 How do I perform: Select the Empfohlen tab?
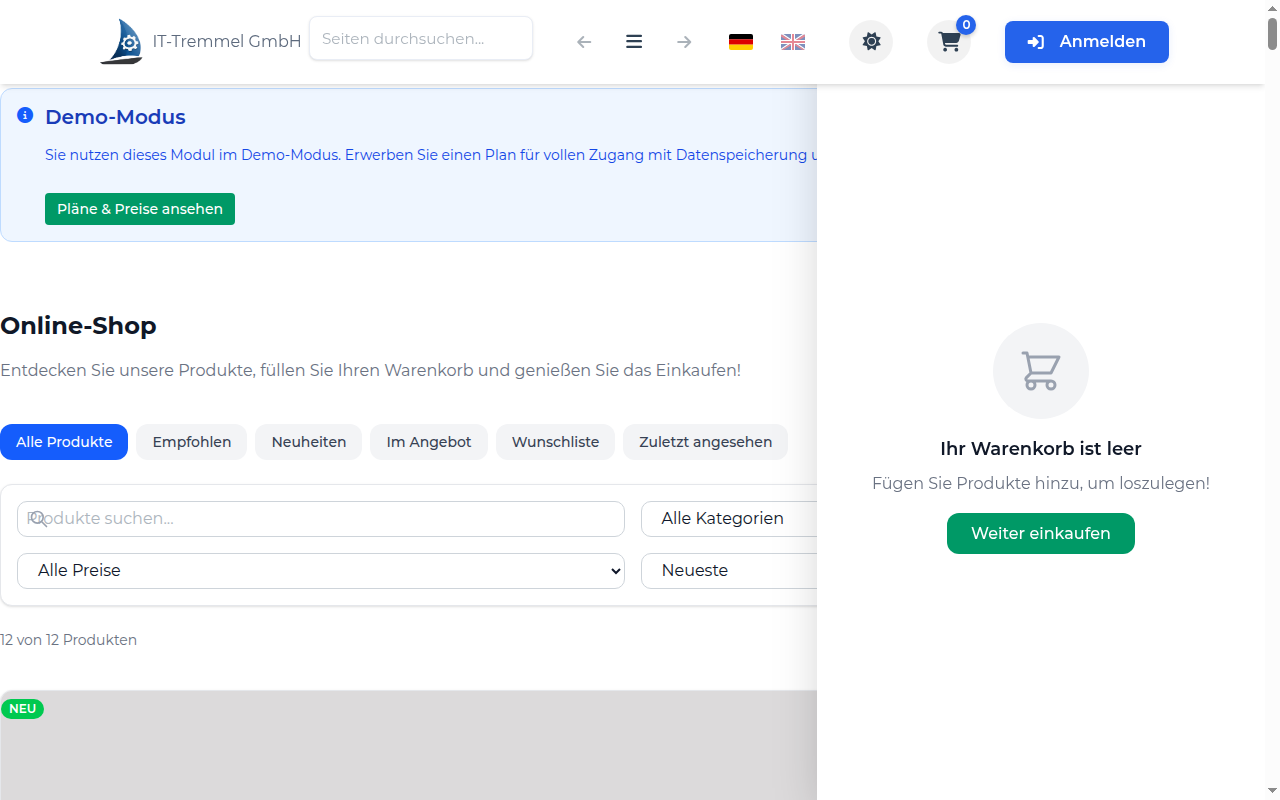coord(192,442)
